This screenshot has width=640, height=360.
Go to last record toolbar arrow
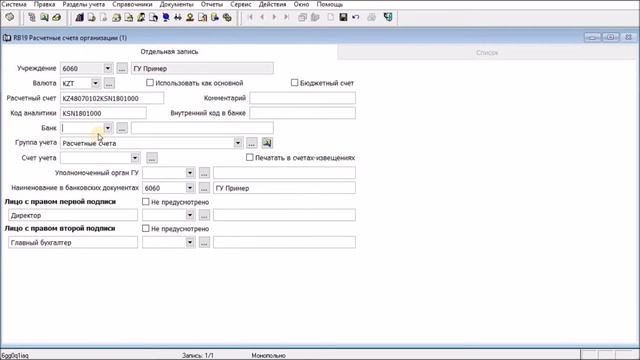287,17
